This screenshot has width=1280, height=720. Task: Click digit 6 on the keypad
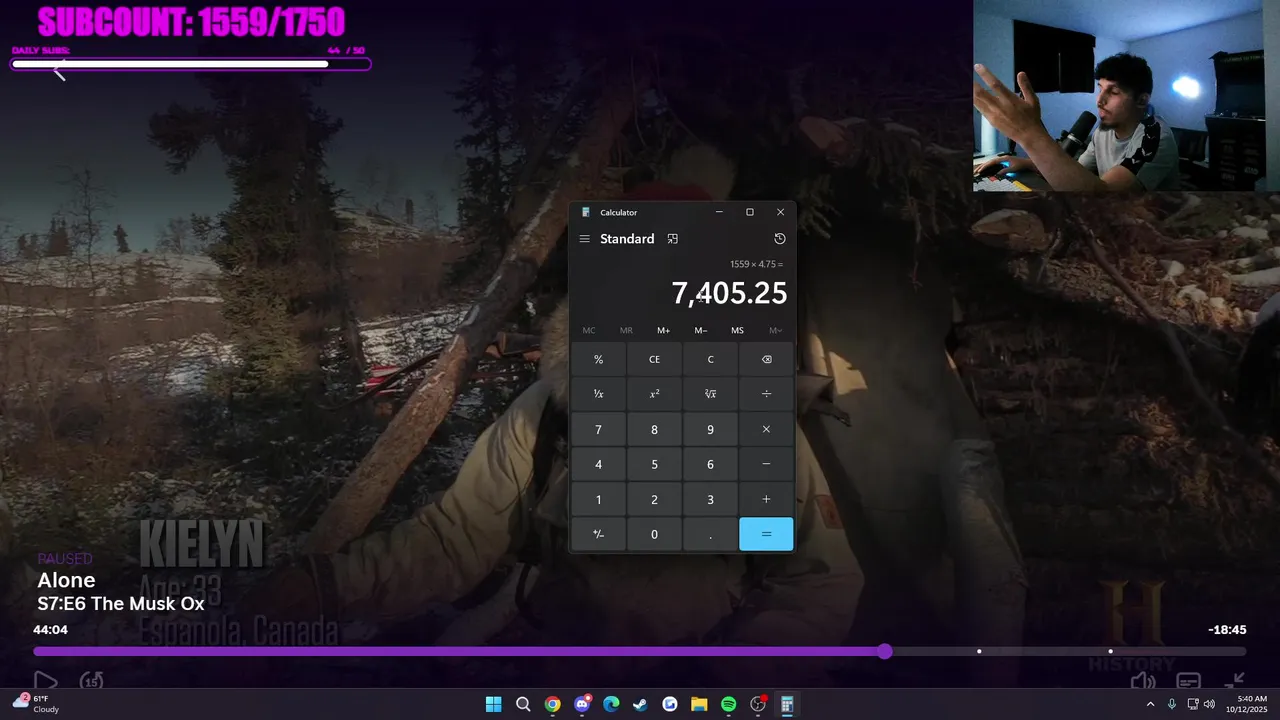(710, 464)
